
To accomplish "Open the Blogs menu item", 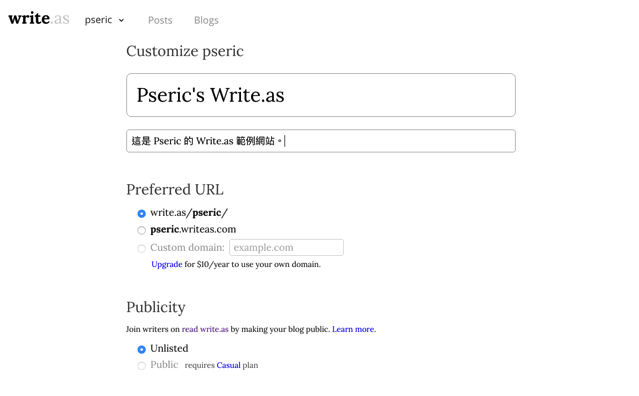I will tap(206, 20).
